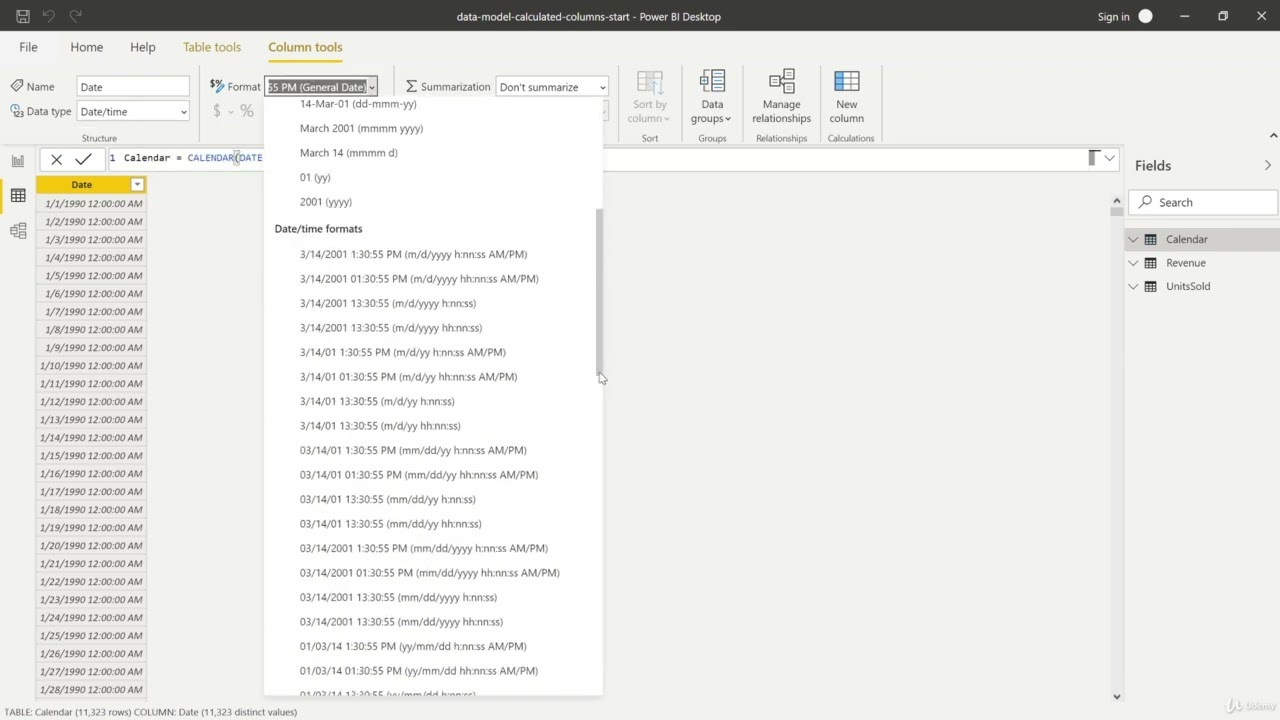Viewport: 1280px width, 720px height.
Task: Cancel formula with the X icon
Action: pos(57,158)
